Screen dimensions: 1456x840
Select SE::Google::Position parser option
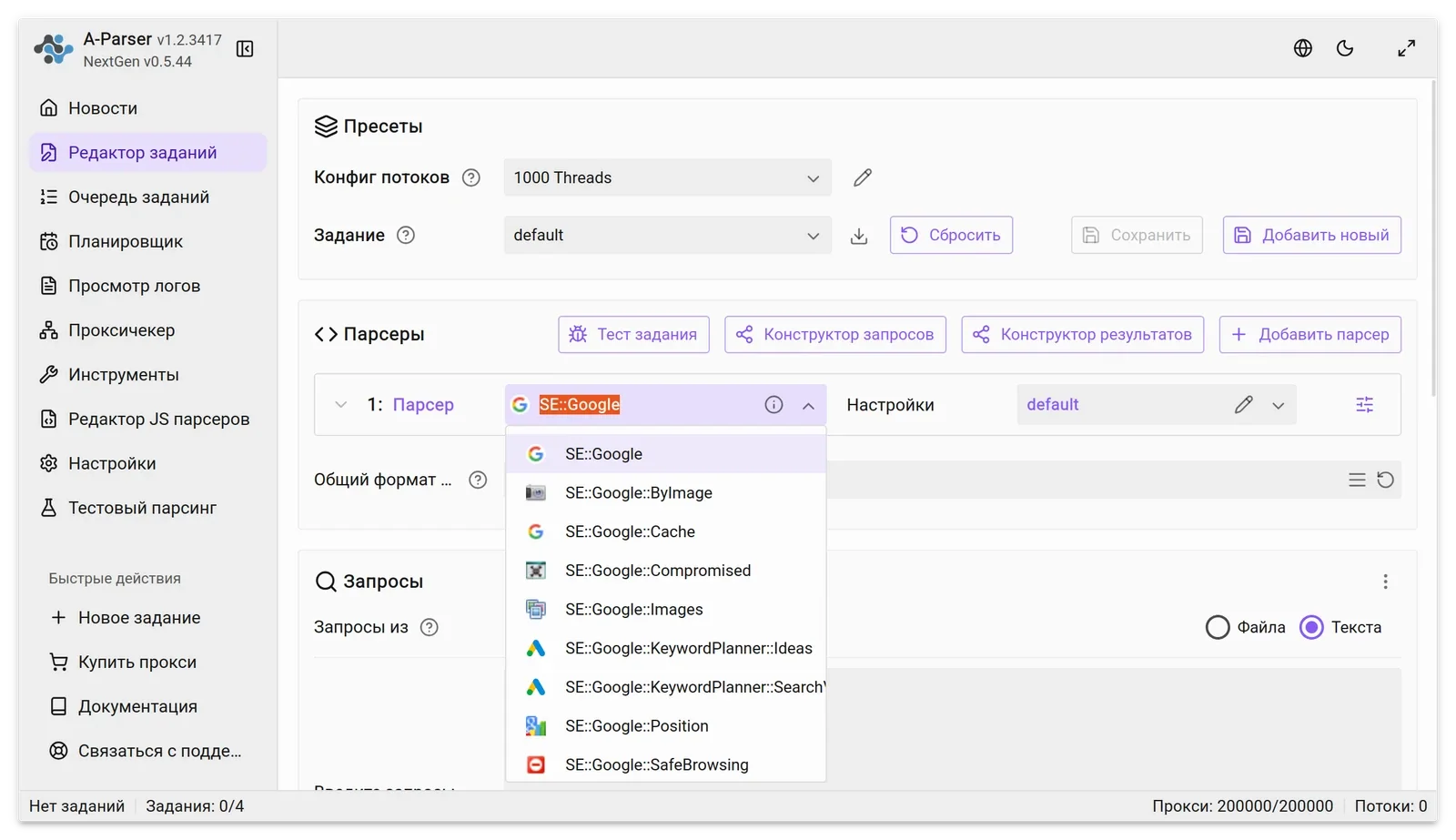pyautogui.click(x=665, y=726)
